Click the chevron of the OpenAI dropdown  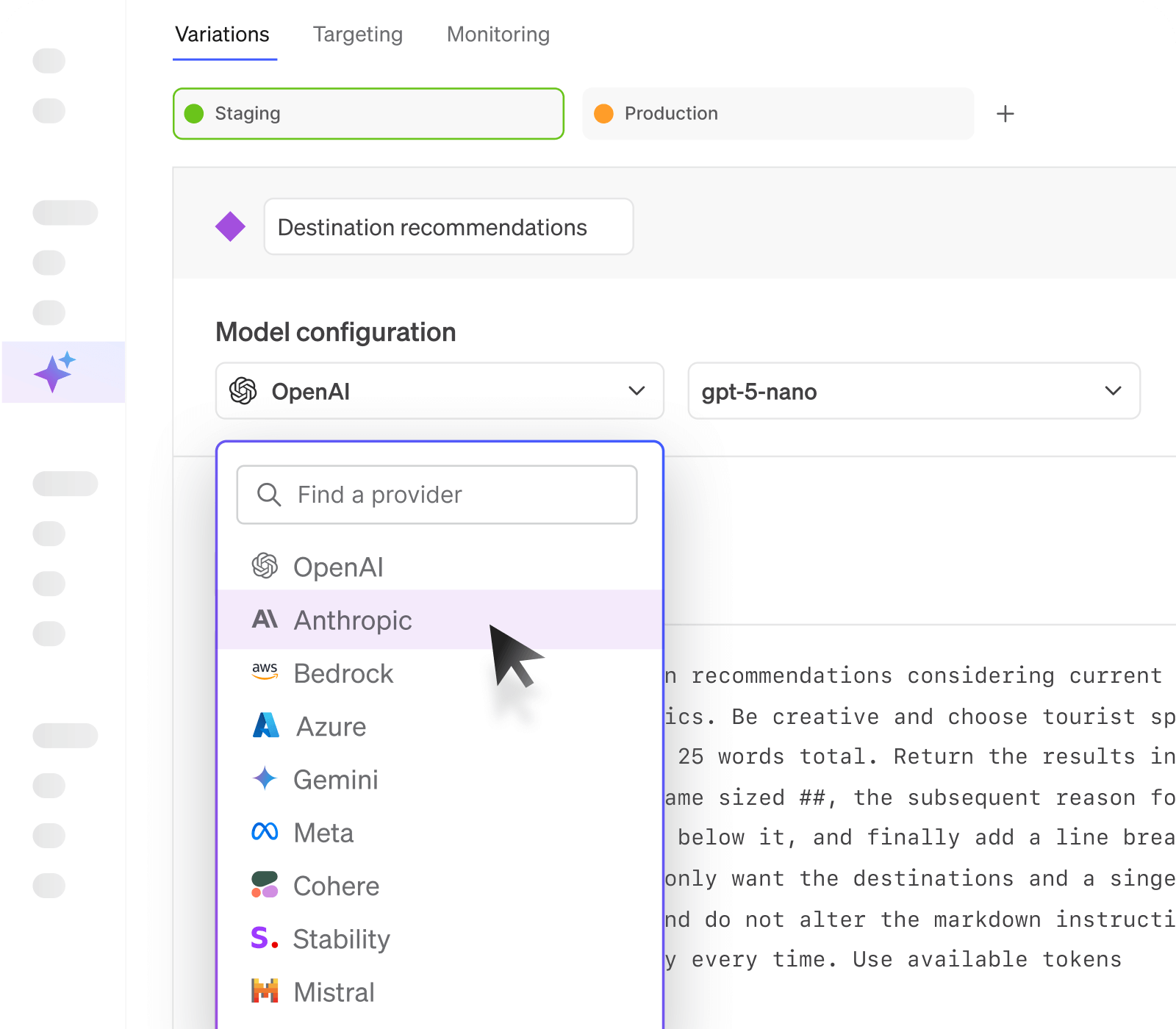(637, 391)
